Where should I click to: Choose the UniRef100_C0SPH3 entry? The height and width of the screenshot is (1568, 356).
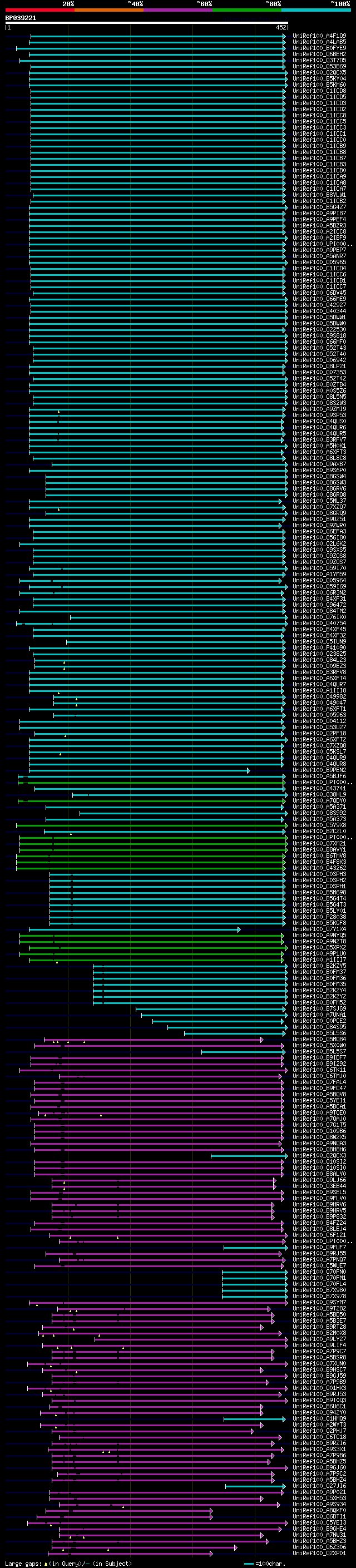pos(319,874)
